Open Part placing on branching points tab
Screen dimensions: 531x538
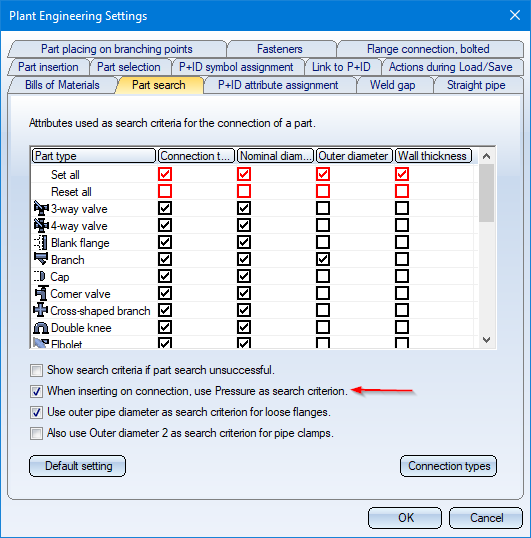117,49
